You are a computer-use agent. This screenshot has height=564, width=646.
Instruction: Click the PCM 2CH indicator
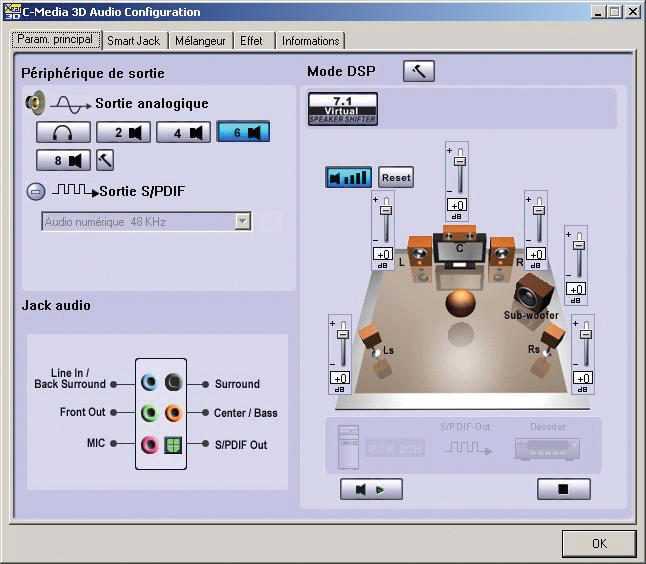(x=395, y=448)
